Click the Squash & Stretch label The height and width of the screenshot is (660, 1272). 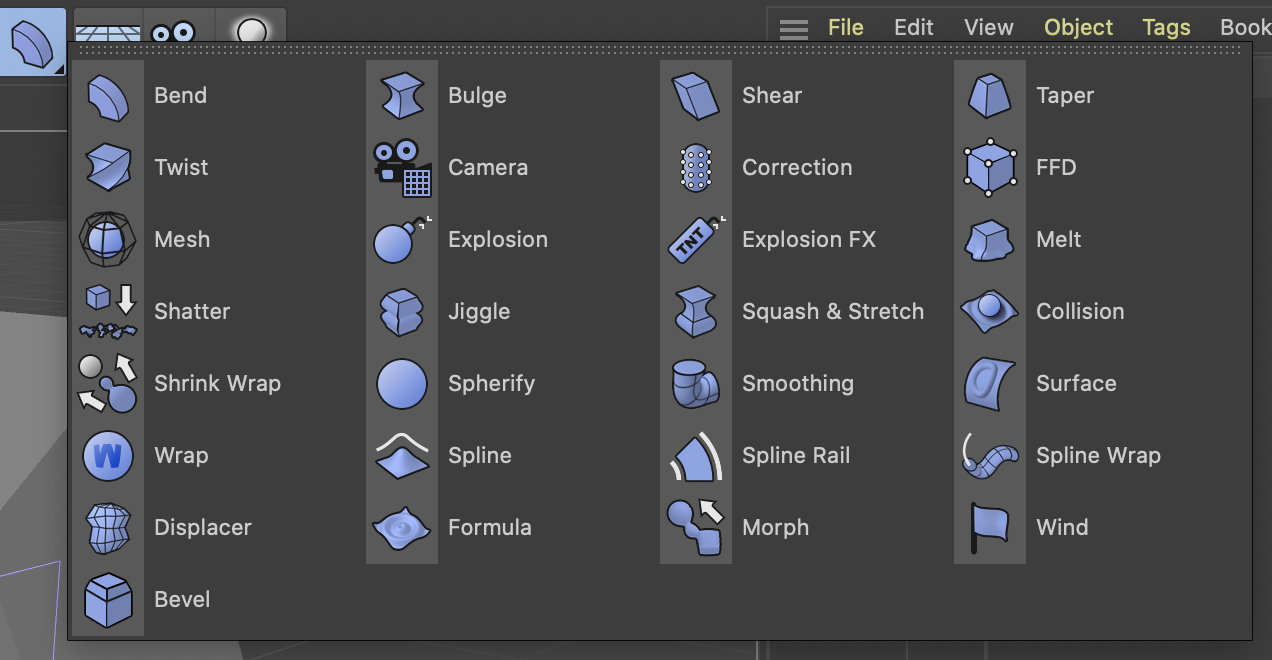[832, 312]
